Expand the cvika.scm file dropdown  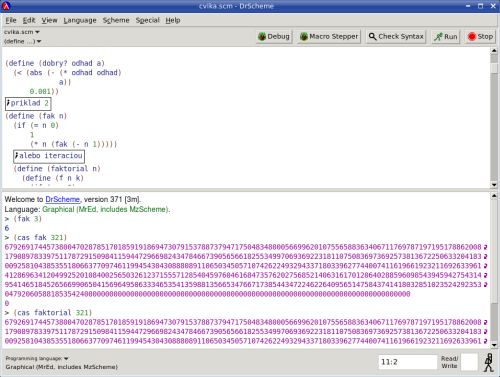(x=22, y=32)
